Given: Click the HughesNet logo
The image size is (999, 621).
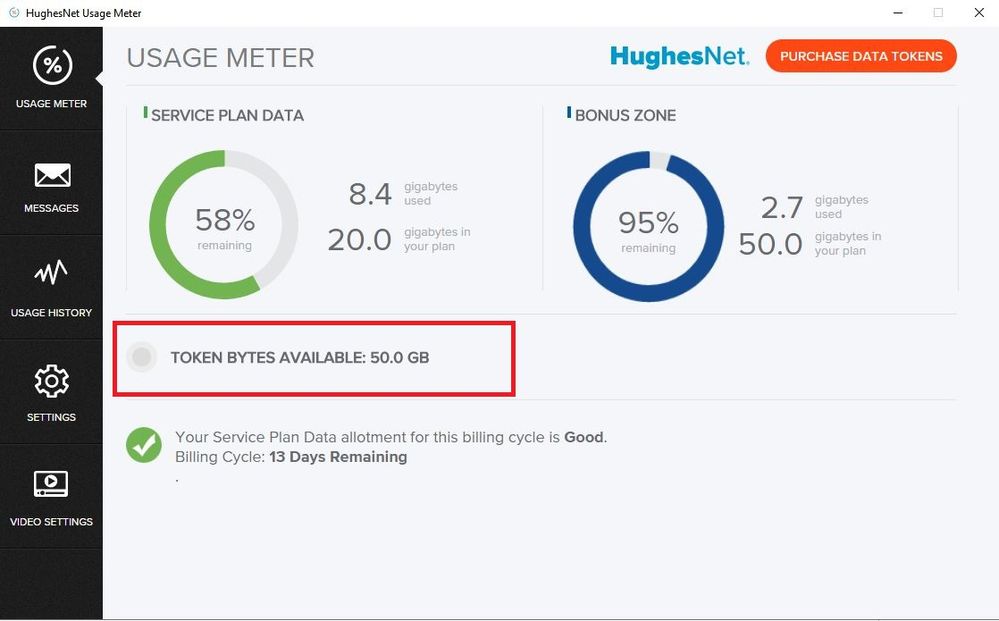Looking at the screenshot, I should [679, 57].
